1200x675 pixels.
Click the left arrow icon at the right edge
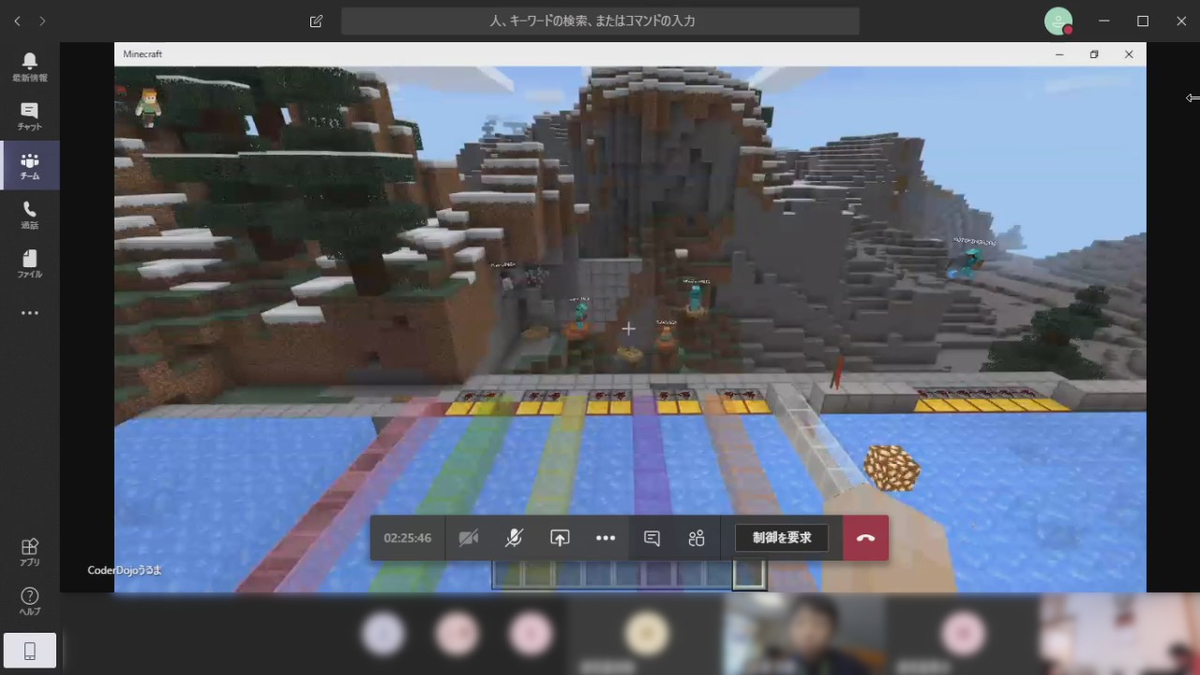point(1192,98)
